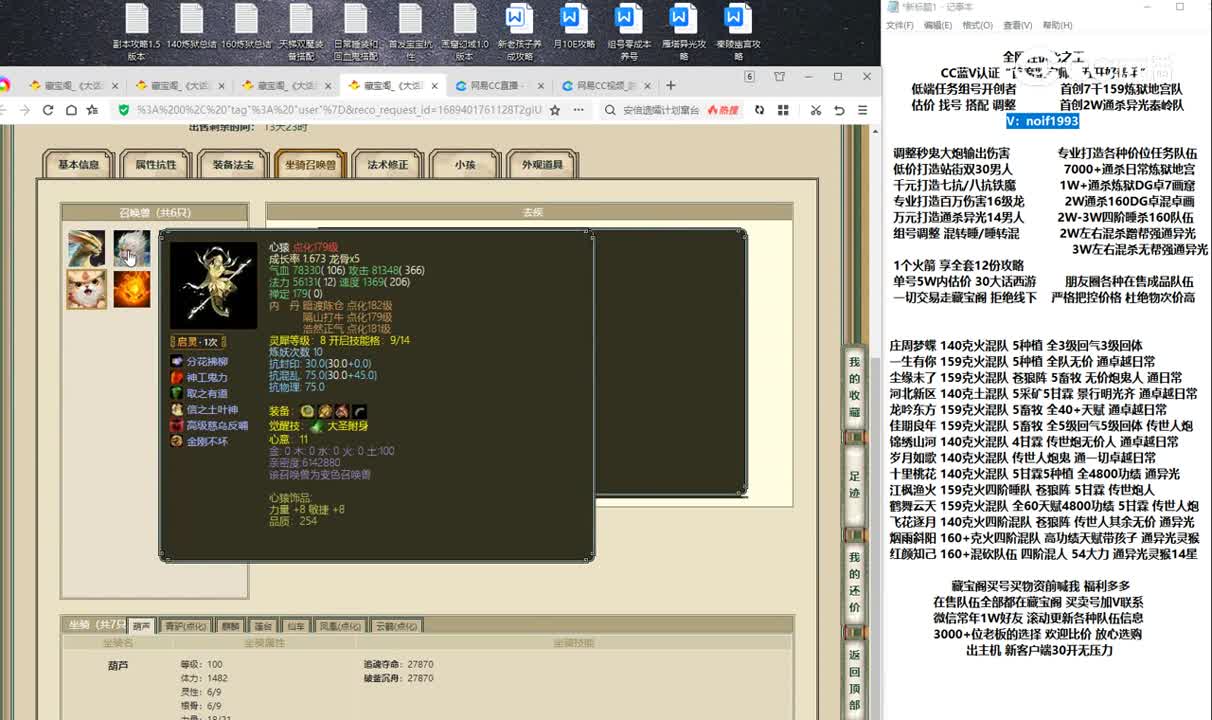
Task: Open desktop file 高窟幻域1.0版本
Action: (465, 32)
